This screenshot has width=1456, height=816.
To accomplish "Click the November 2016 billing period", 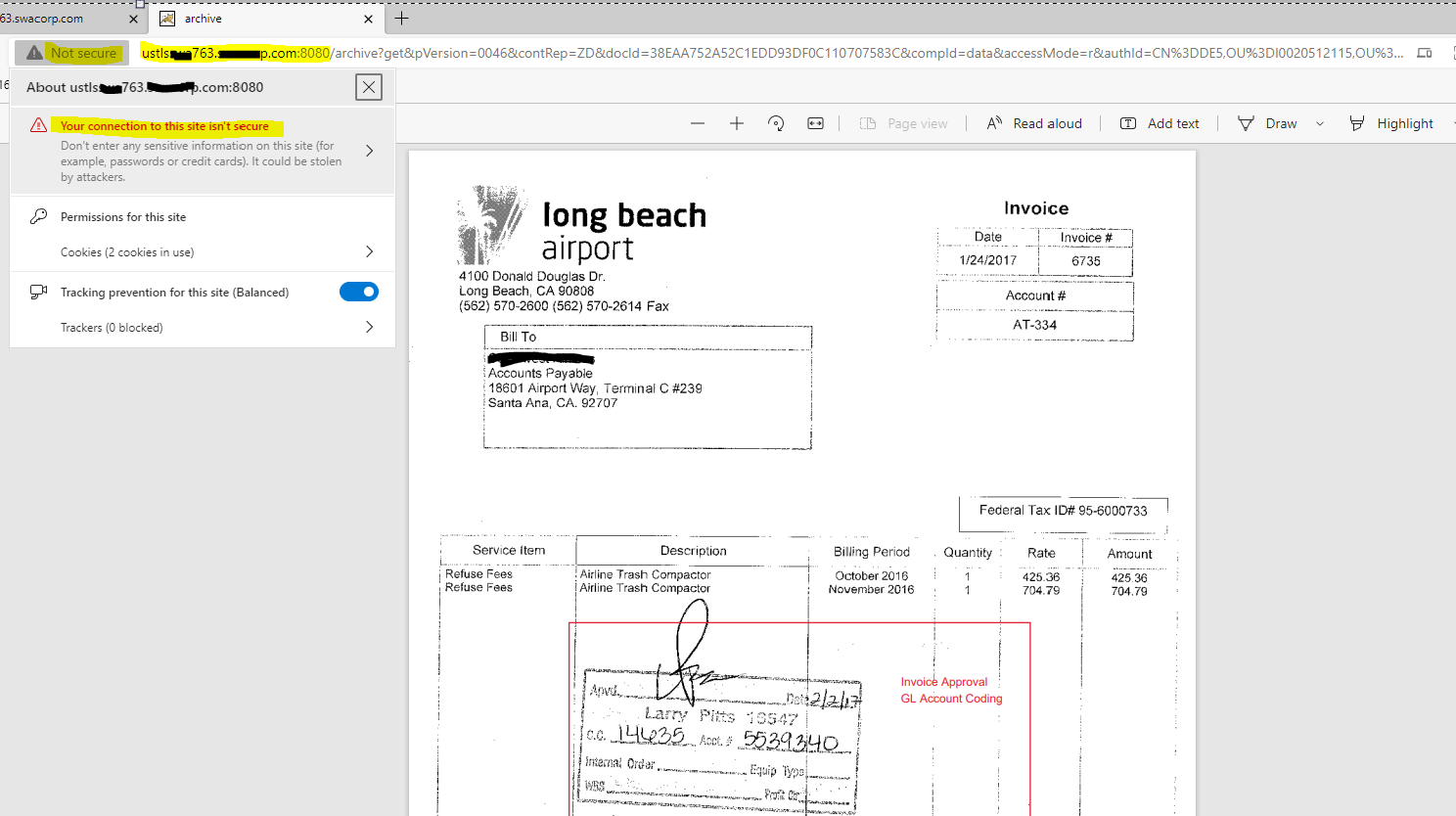I will [x=872, y=590].
